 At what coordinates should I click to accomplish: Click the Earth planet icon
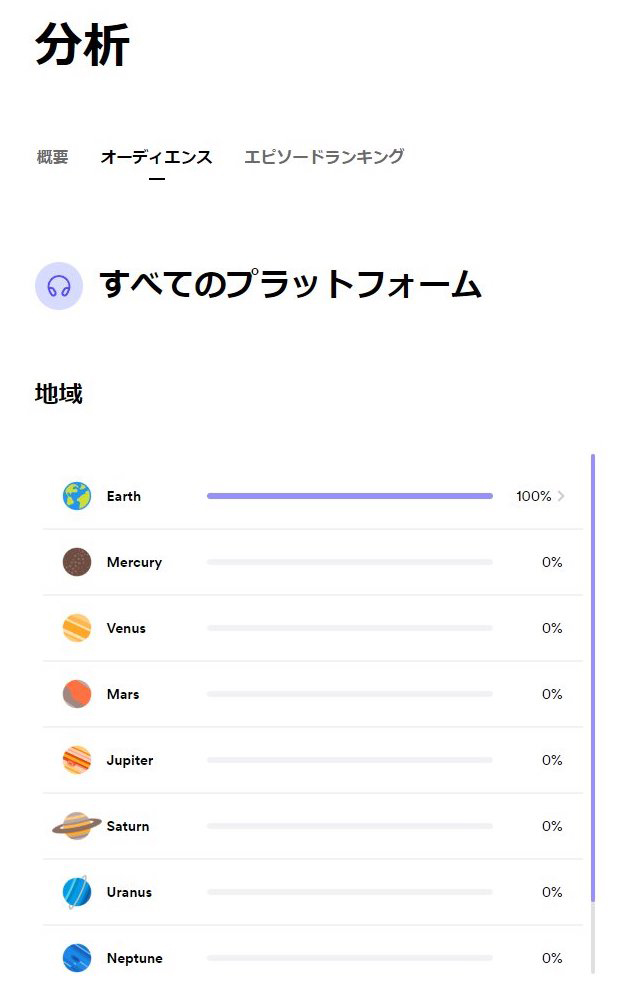(77, 496)
